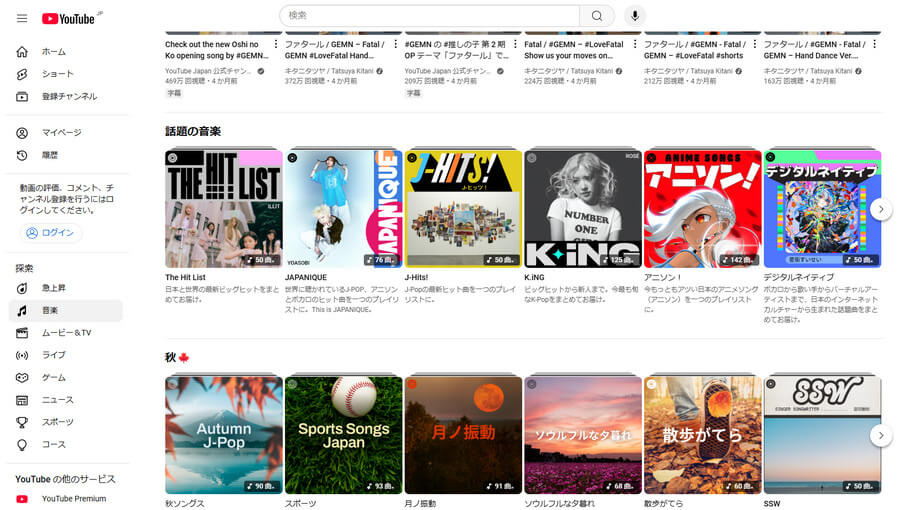Open The Hit List playlist thumbnail
Image resolution: width=900 pixels, height=510 pixels.
coord(224,210)
